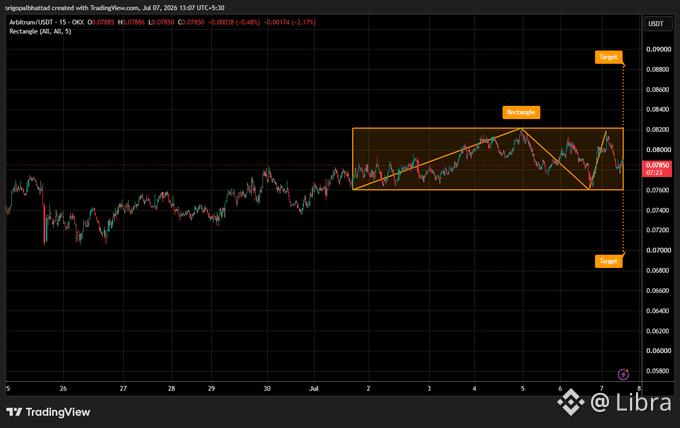Click the srigopalbhattad created with TradingView.com header
This screenshot has width=680, height=428.
tap(115, 8)
